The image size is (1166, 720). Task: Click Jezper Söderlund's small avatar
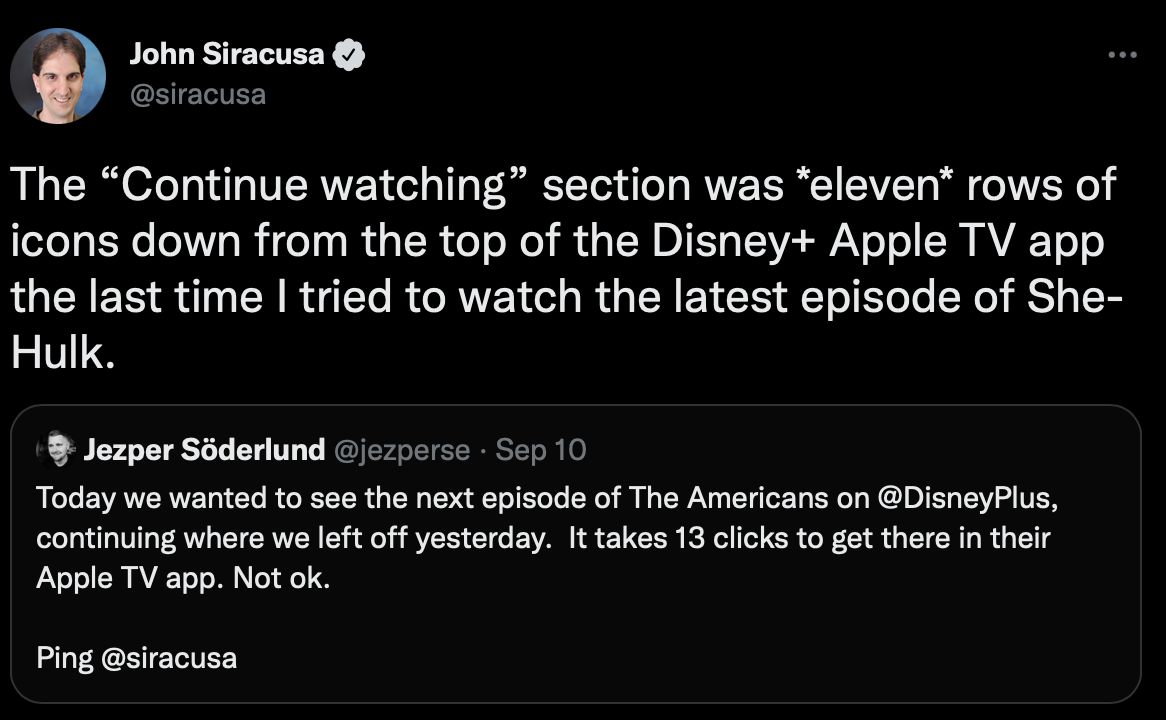pos(56,450)
